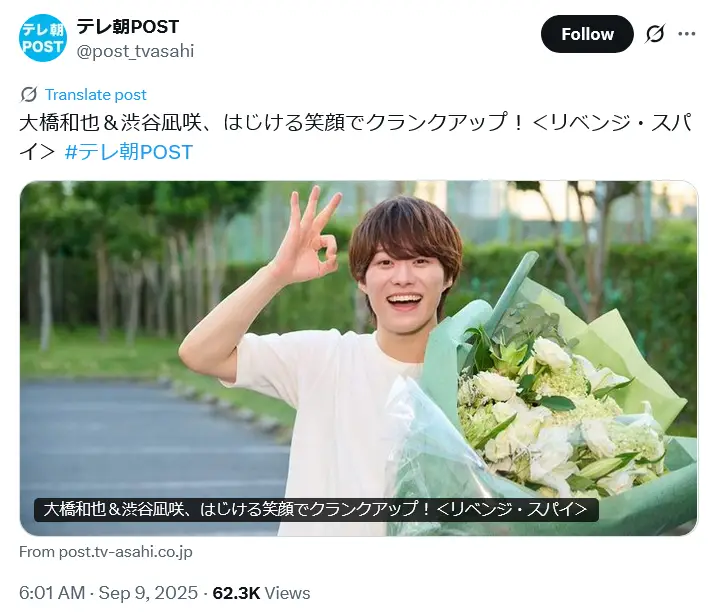This screenshot has width=717, height=615.
Task: Click the Grok icon next to Follow
Action: pyautogui.click(x=655, y=34)
